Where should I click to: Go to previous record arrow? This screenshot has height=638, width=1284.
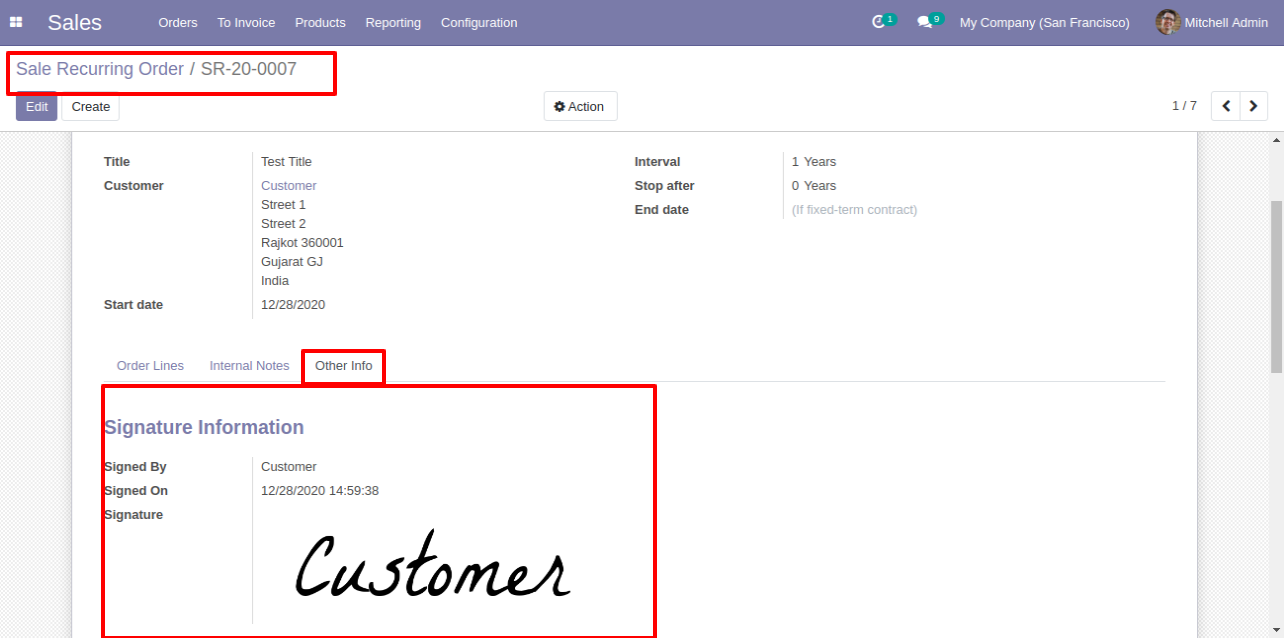click(1226, 106)
